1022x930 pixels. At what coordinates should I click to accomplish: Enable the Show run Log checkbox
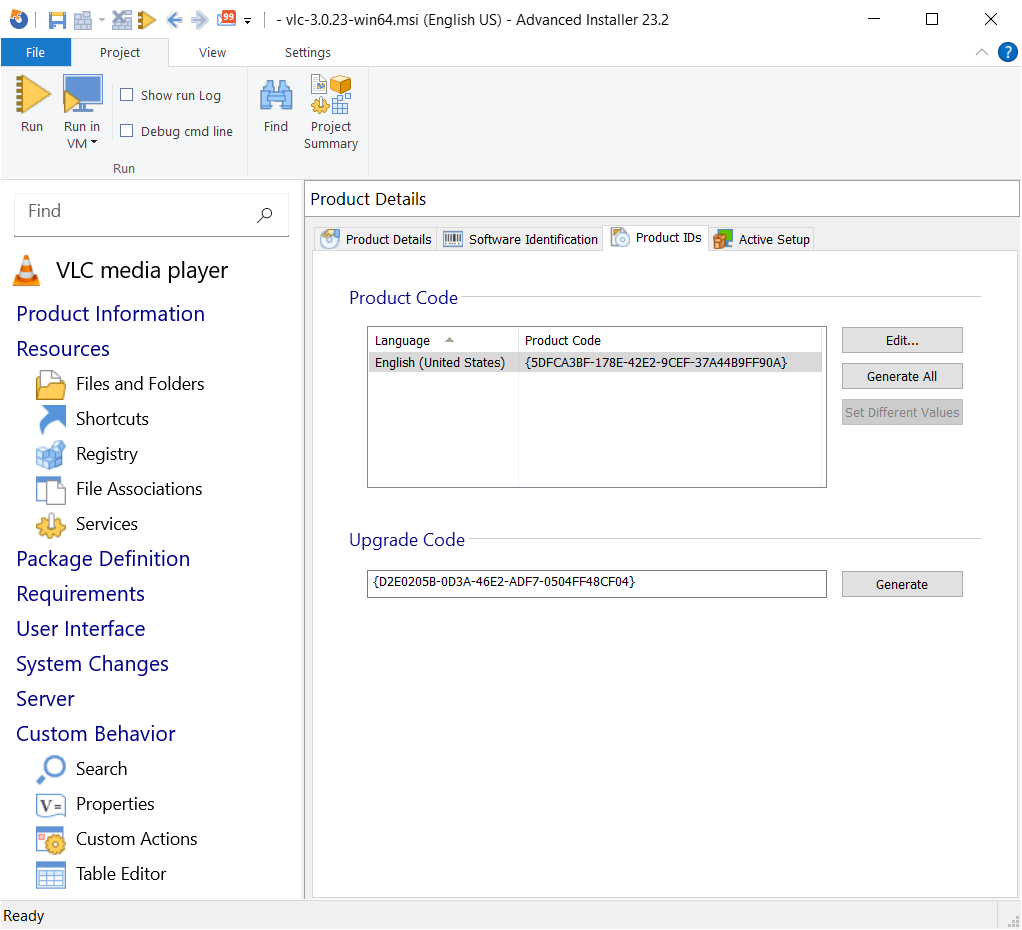125,94
